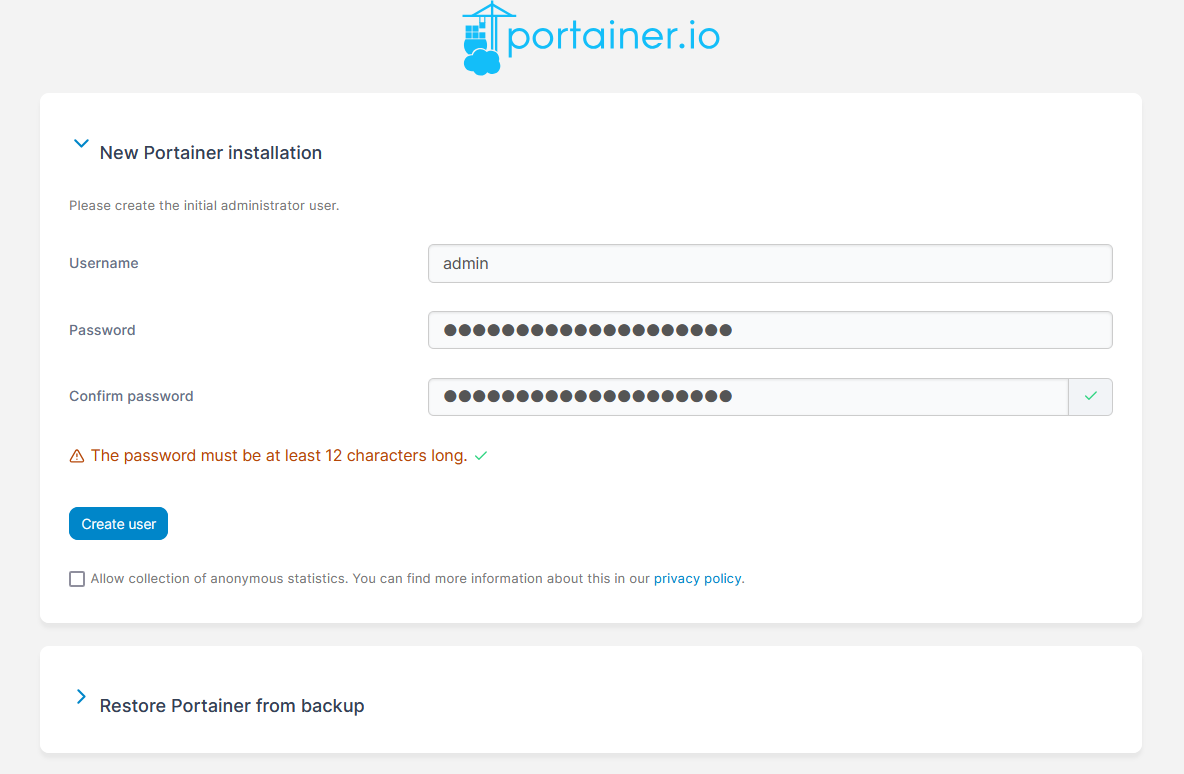Enable anonymous statistics collection checkbox

(77, 579)
